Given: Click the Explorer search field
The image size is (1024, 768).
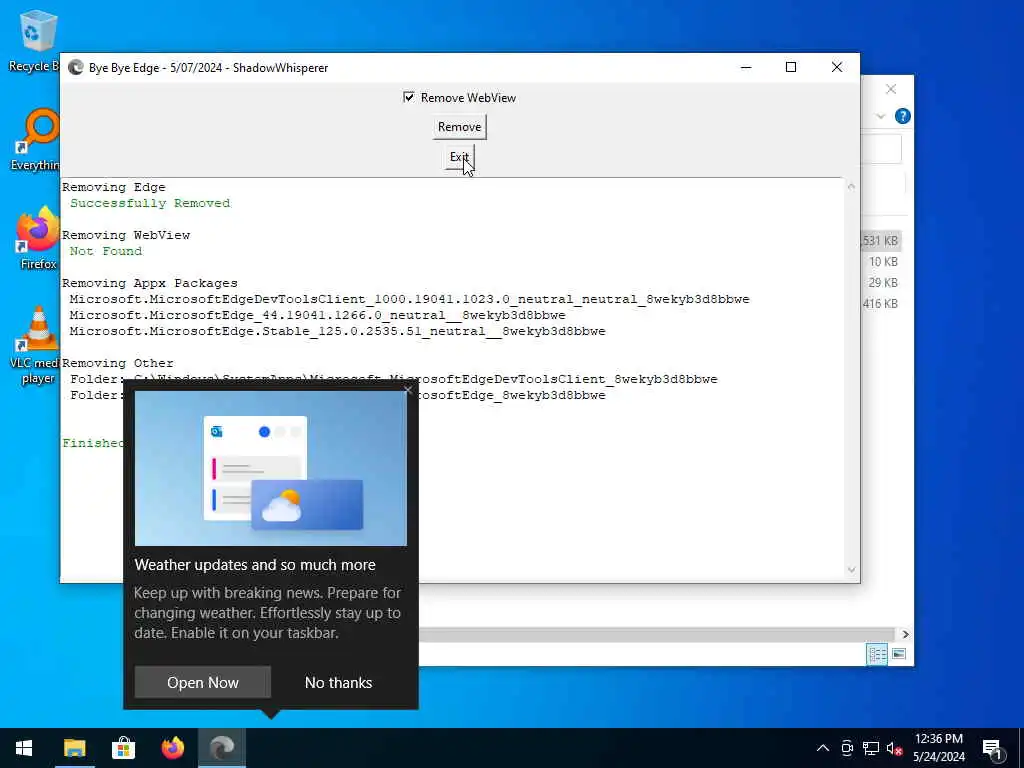Looking at the screenshot, I should coord(882,150).
